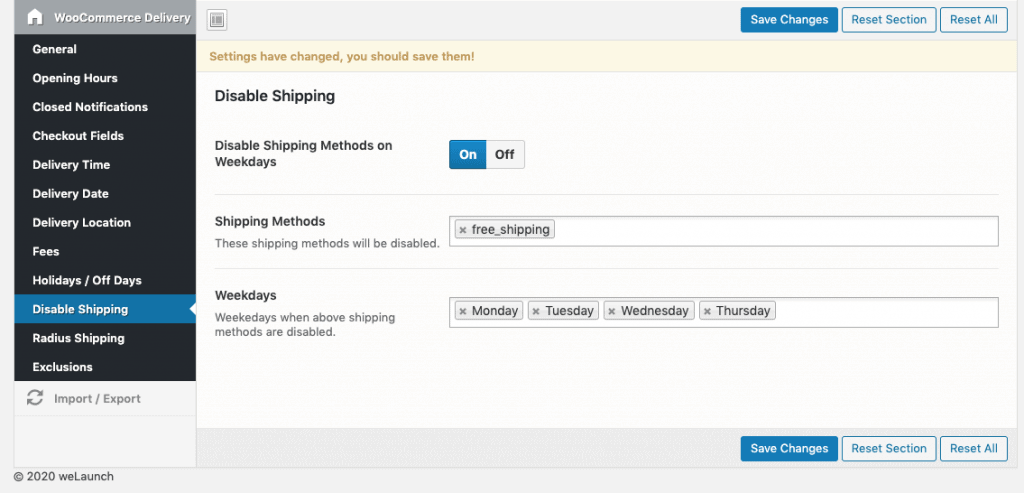Click the bottom Reset Section button
The image size is (1024, 493).
(889, 449)
